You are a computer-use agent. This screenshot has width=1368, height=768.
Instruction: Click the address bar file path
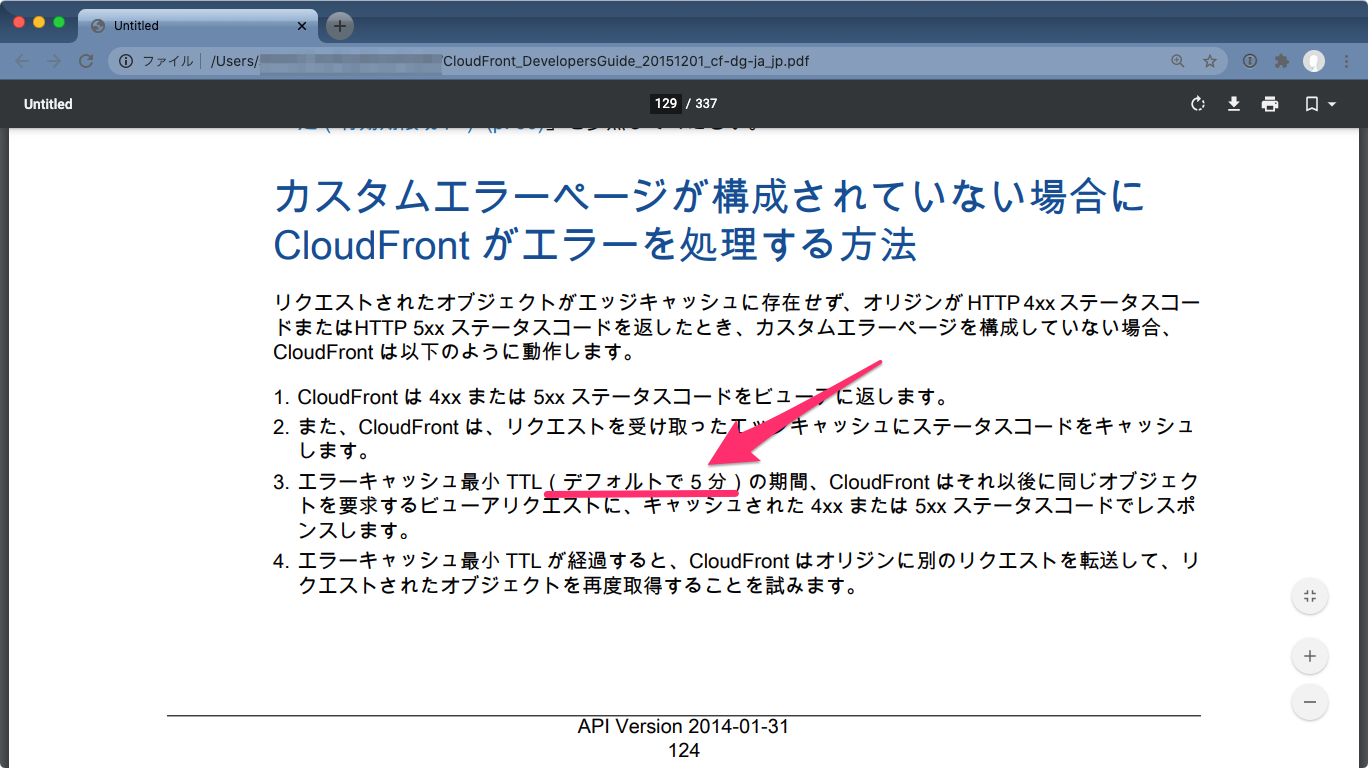tap(510, 61)
